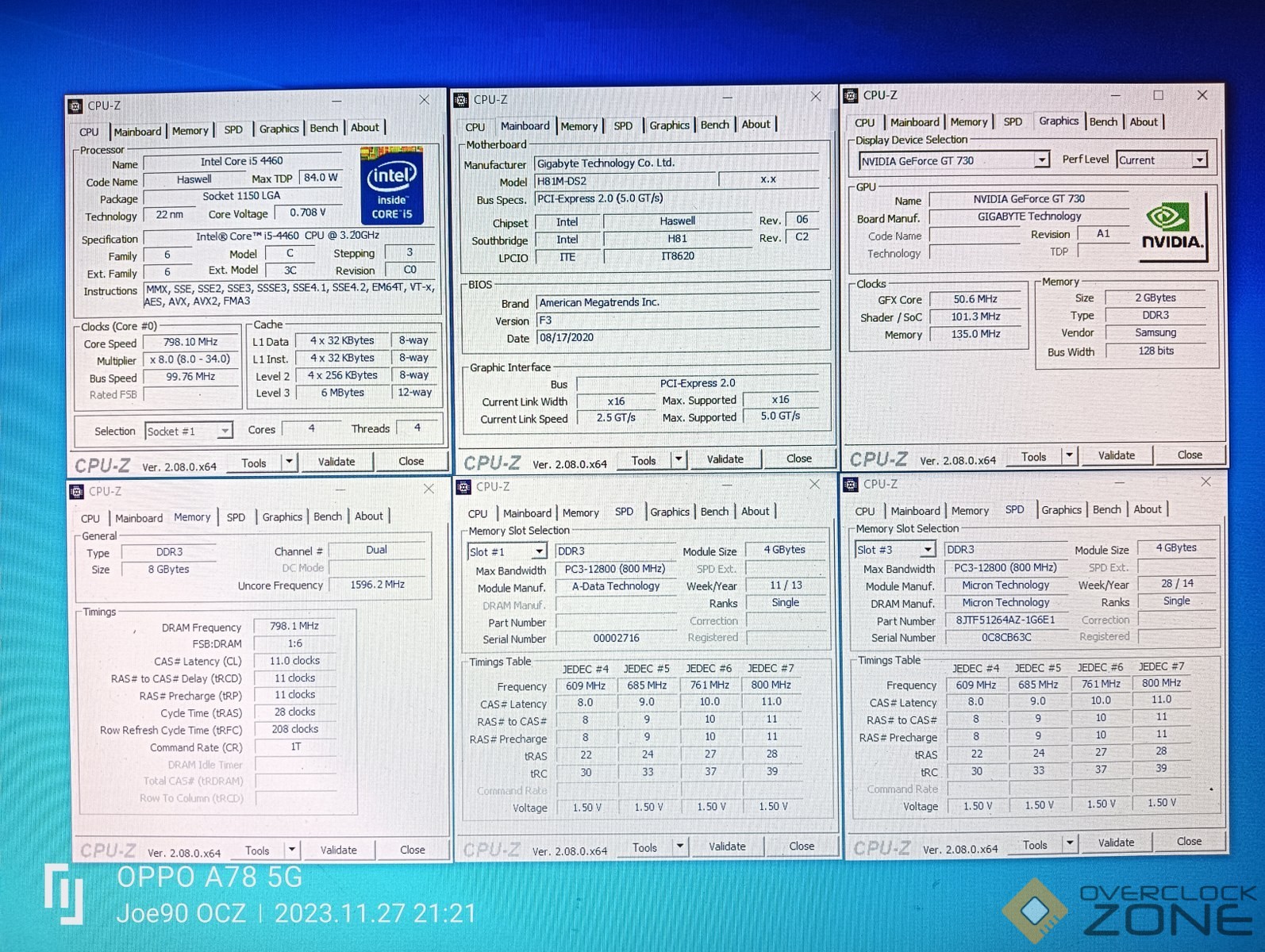Click CPU-Z app icon in Memory window title

[x=77, y=492]
